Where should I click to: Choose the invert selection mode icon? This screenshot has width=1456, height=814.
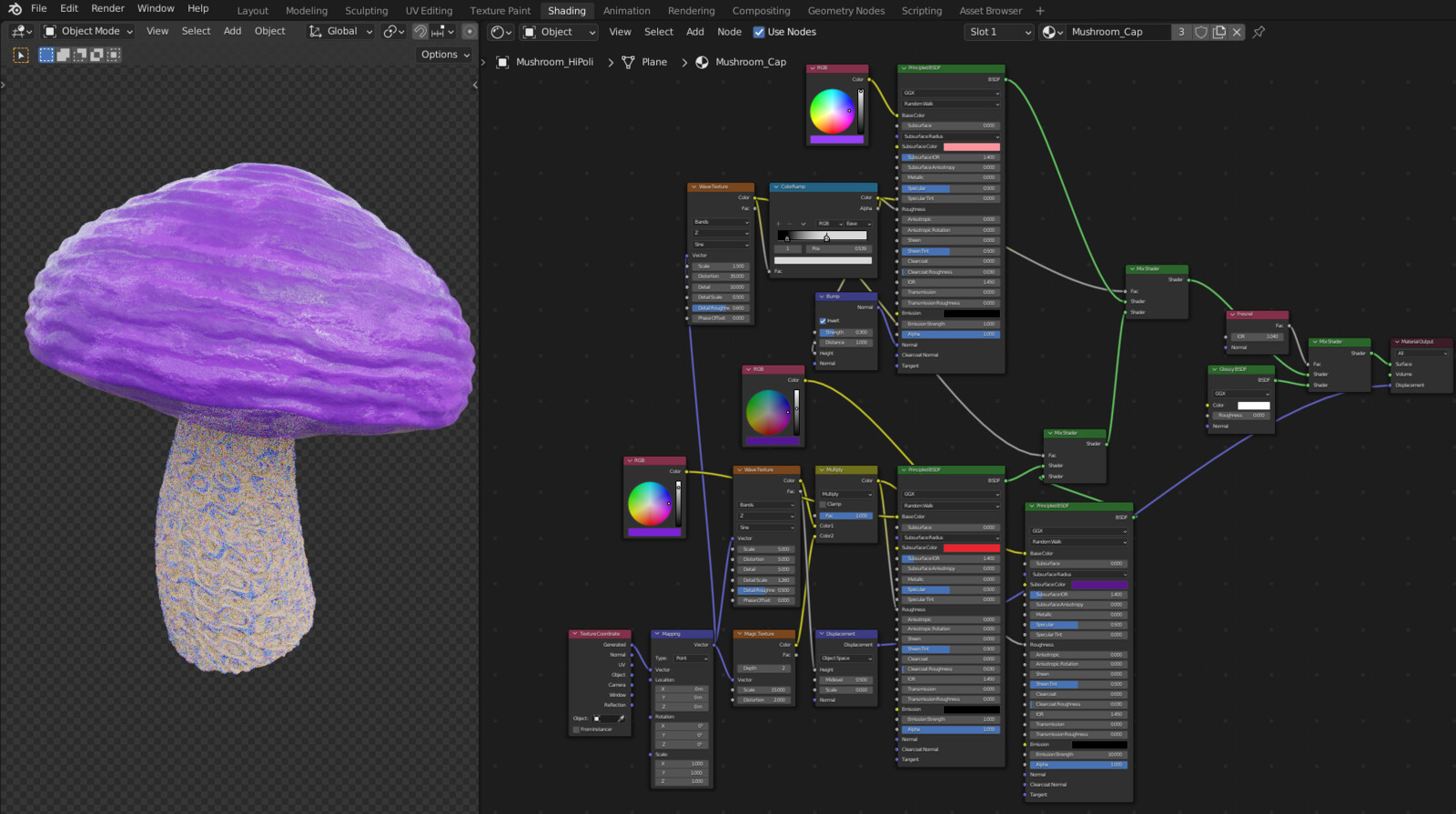(x=96, y=55)
